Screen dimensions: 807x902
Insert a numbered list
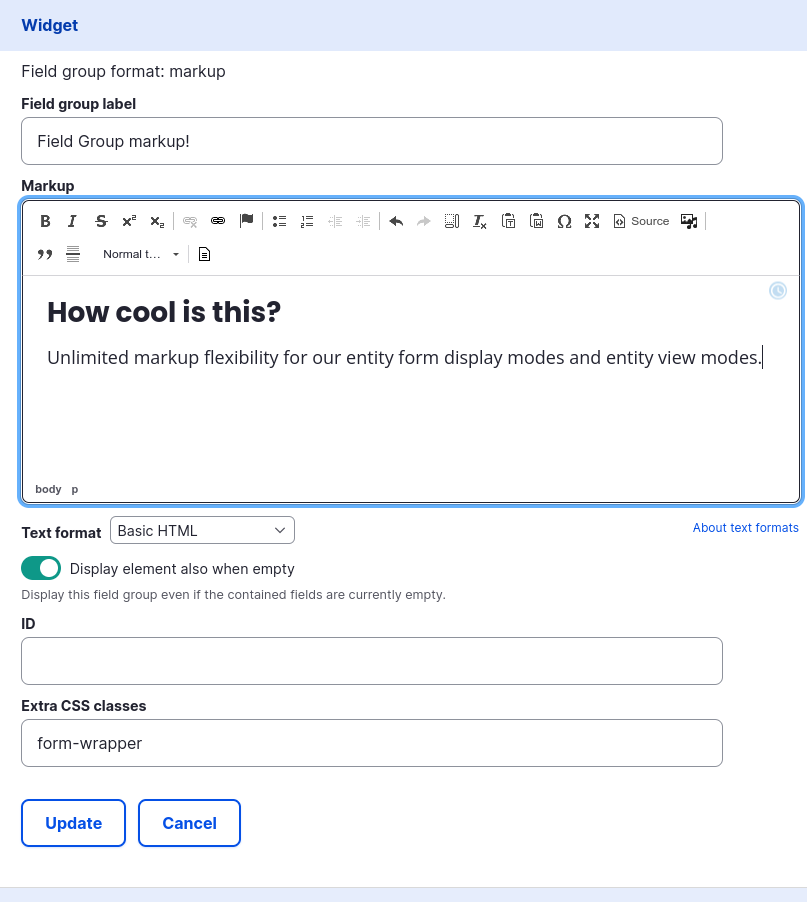tap(308, 221)
